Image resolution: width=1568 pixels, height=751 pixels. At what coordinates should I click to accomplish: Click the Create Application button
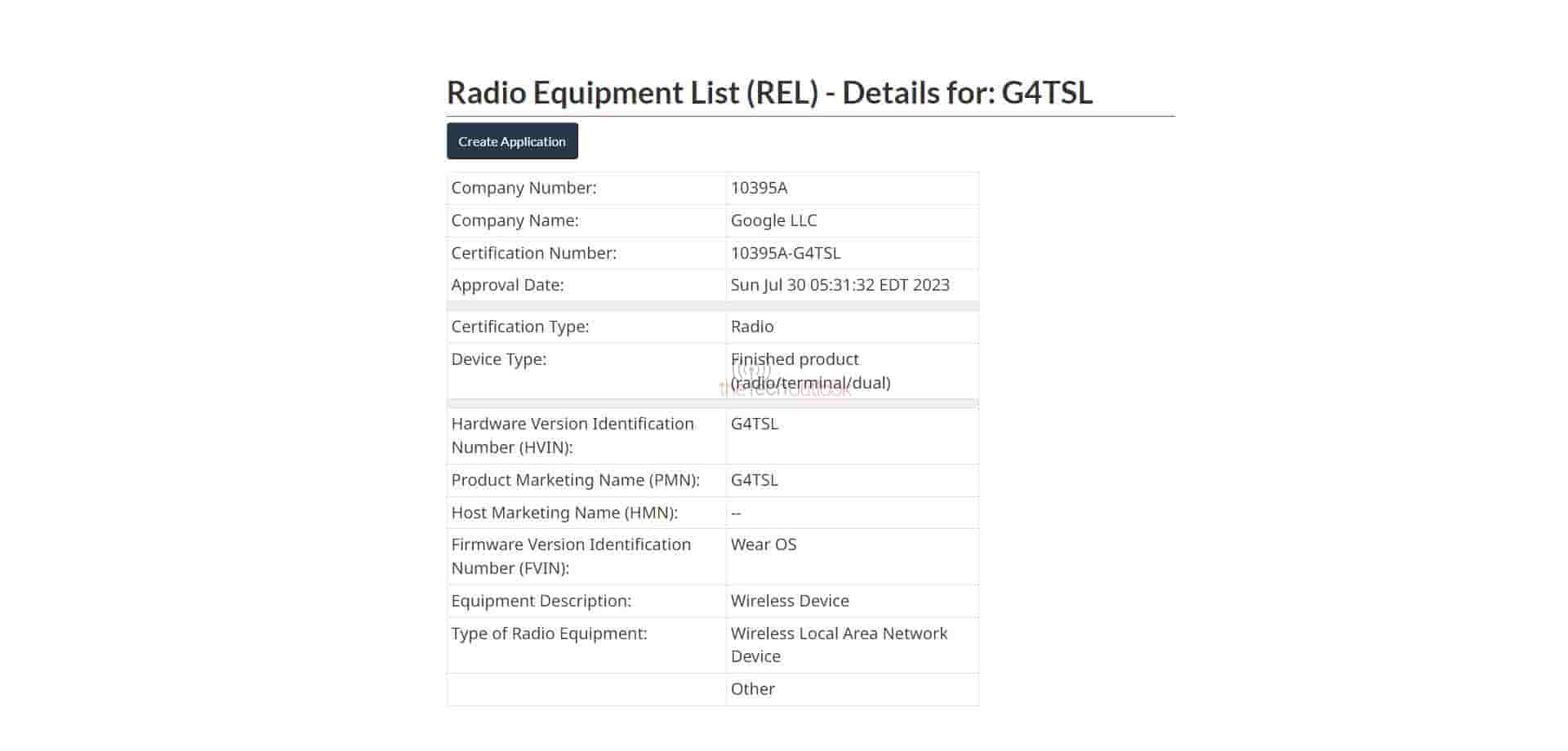(x=512, y=141)
